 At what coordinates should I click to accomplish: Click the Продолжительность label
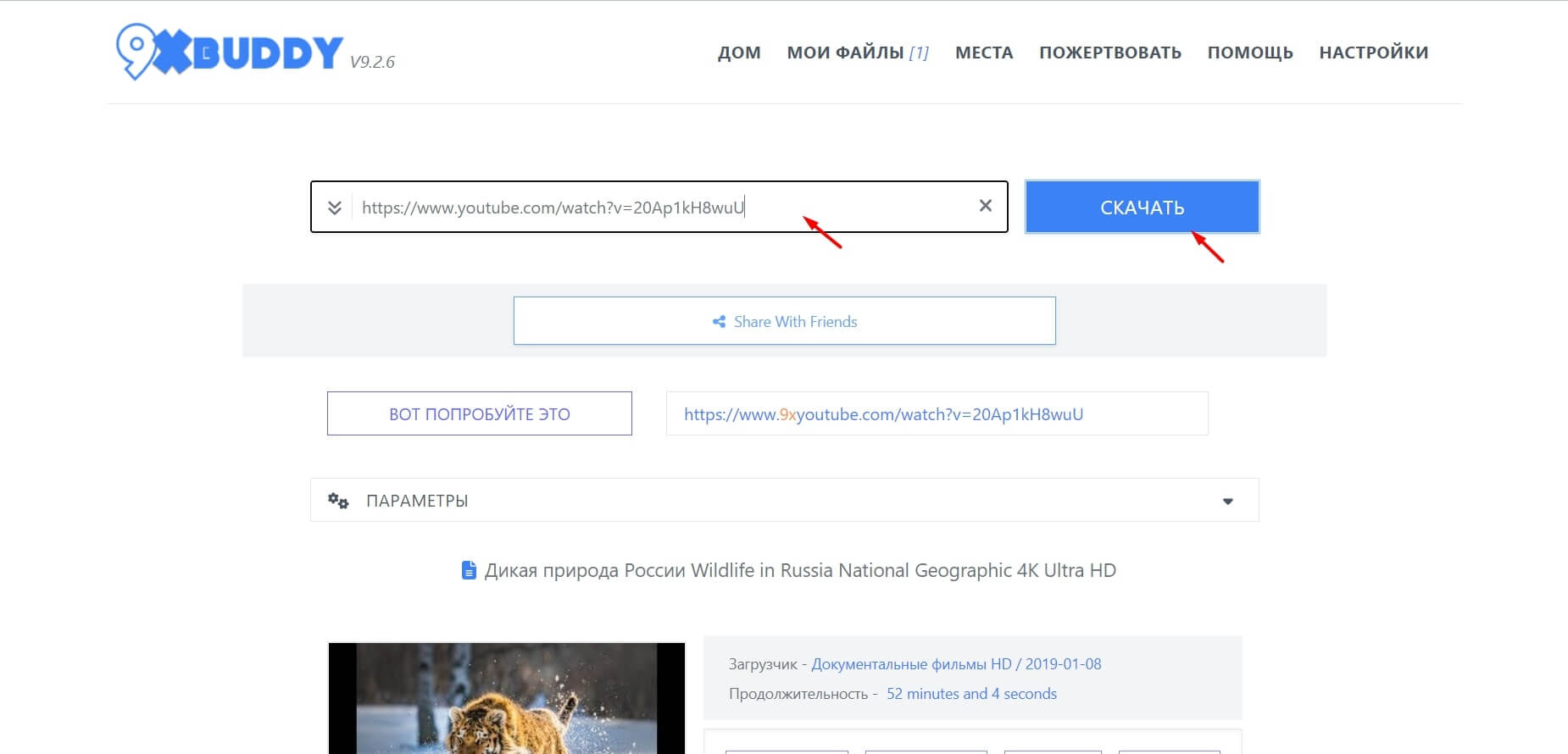tap(798, 694)
